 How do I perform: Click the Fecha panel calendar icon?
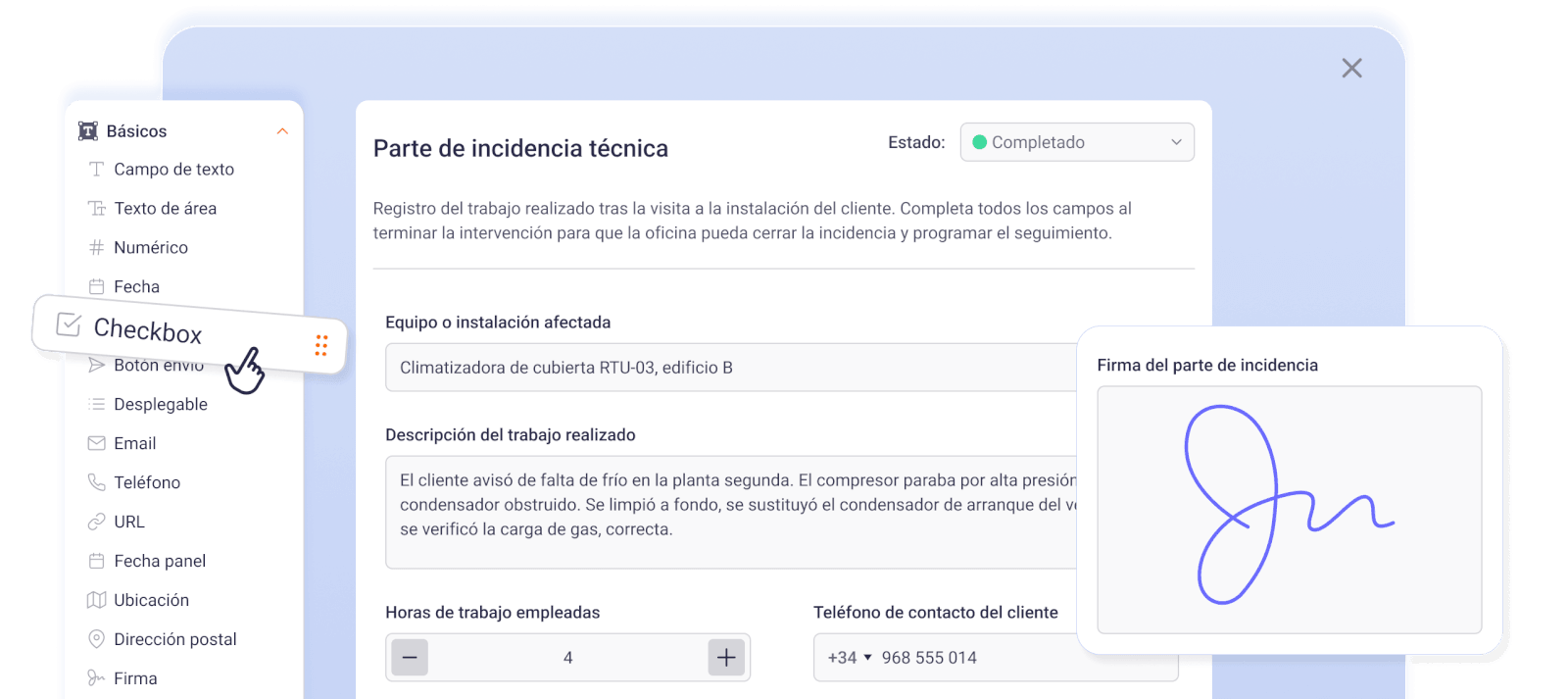[x=96, y=561]
